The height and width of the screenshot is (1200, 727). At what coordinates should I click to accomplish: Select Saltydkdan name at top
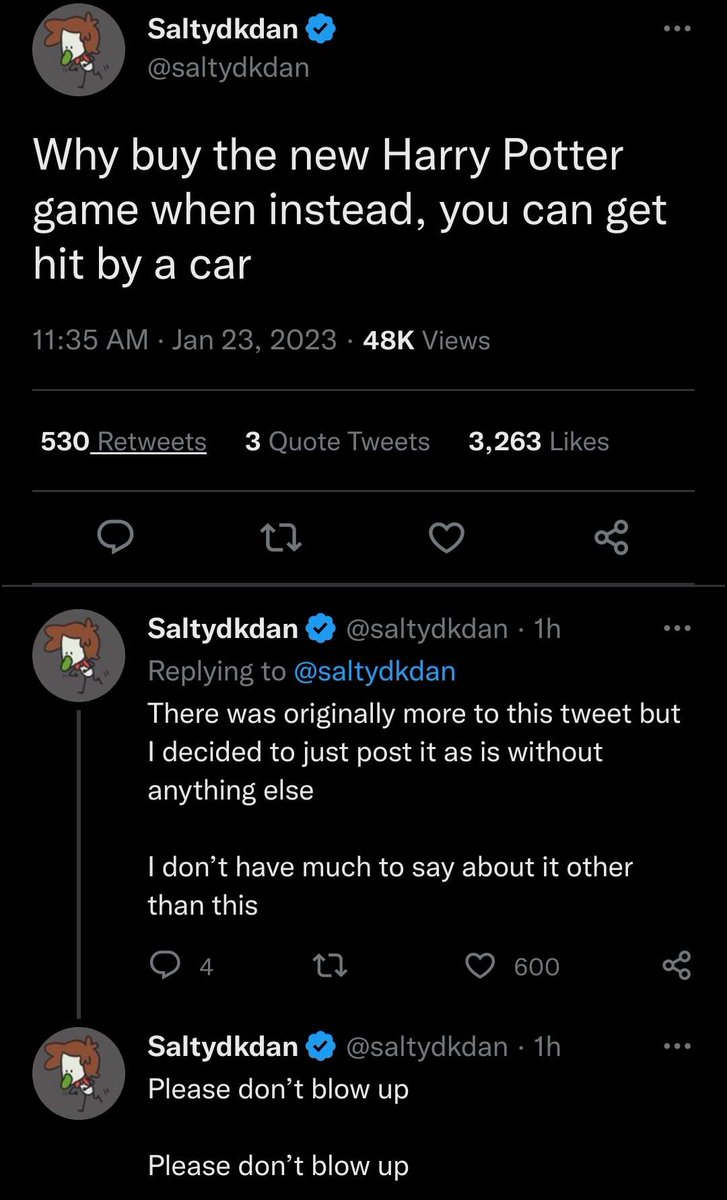click(x=223, y=30)
